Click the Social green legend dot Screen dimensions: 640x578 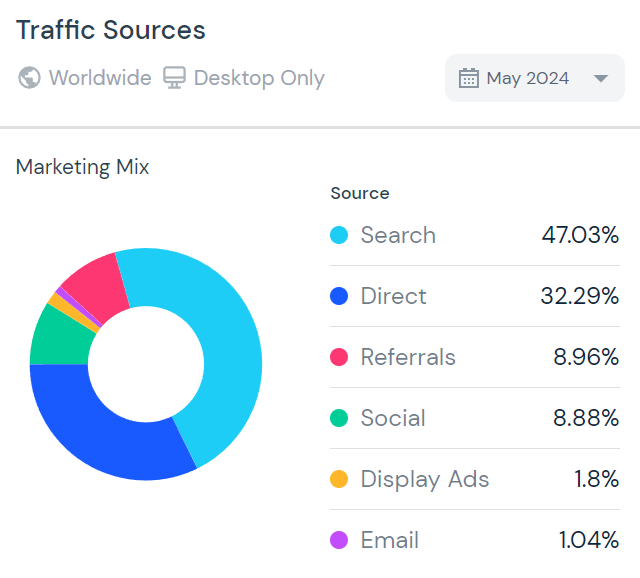[339, 419]
